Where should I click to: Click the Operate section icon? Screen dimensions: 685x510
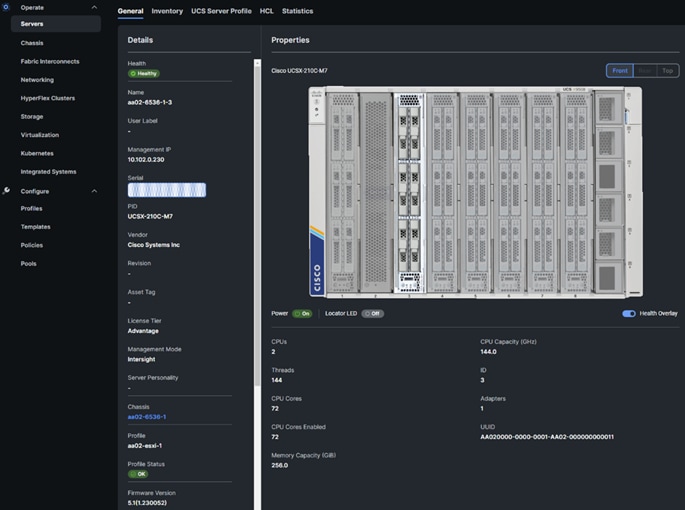click(6, 7)
